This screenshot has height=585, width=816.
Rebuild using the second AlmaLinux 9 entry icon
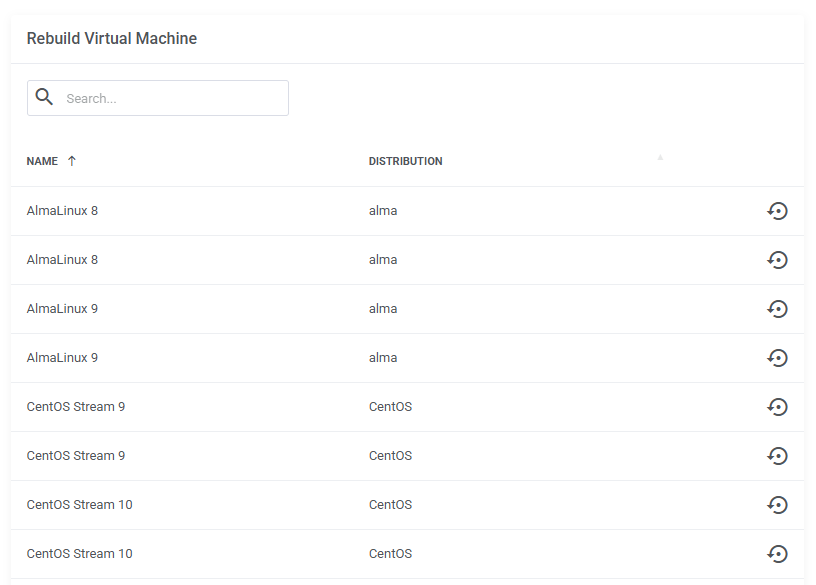[777, 358]
